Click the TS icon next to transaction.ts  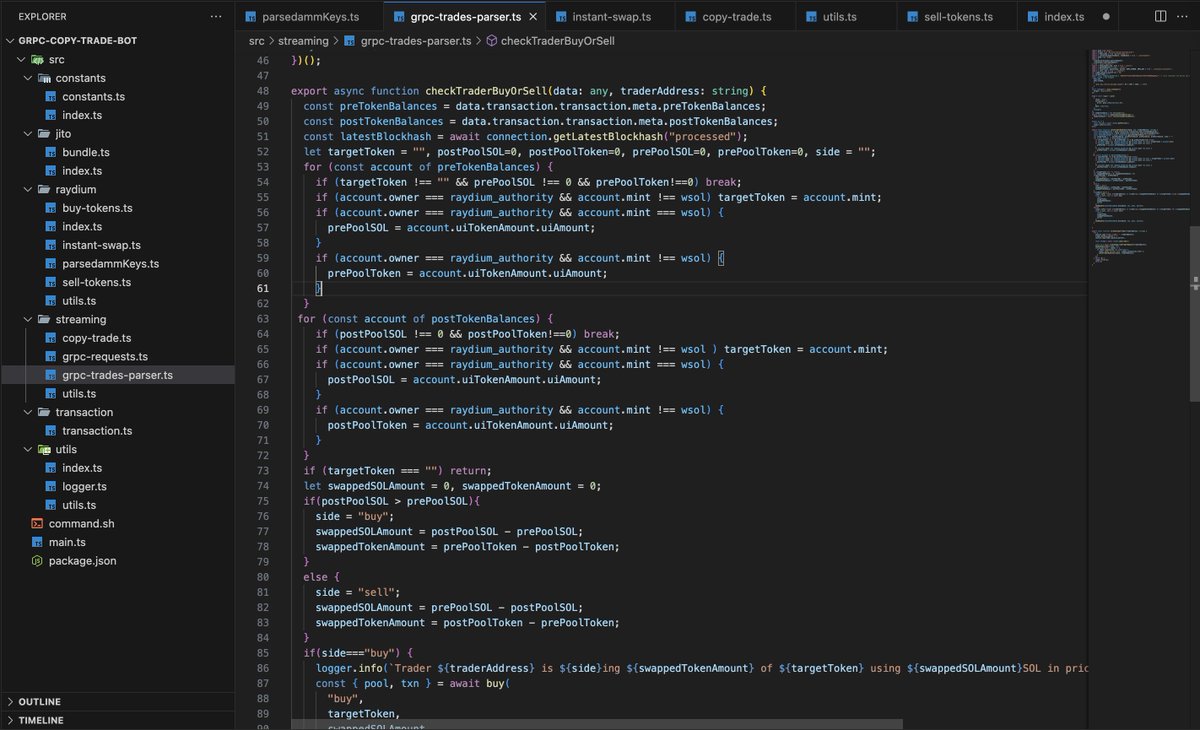point(51,431)
